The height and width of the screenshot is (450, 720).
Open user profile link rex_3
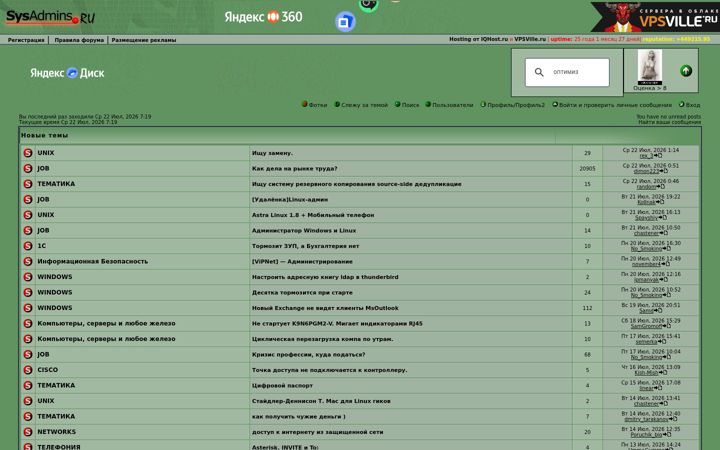pos(646,156)
